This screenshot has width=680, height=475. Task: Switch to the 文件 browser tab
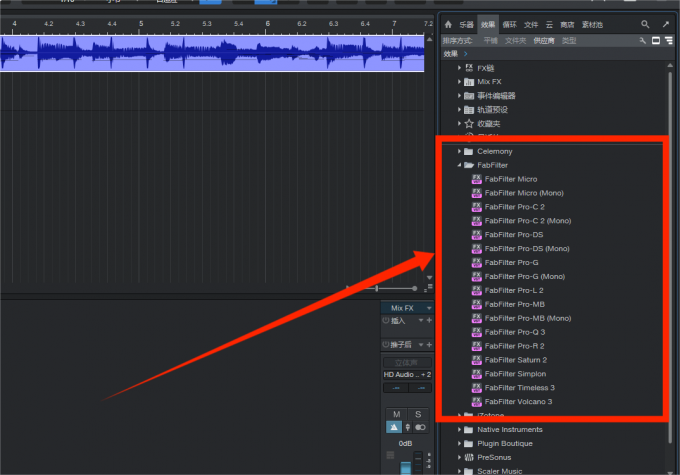pyautogui.click(x=531, y=25)
